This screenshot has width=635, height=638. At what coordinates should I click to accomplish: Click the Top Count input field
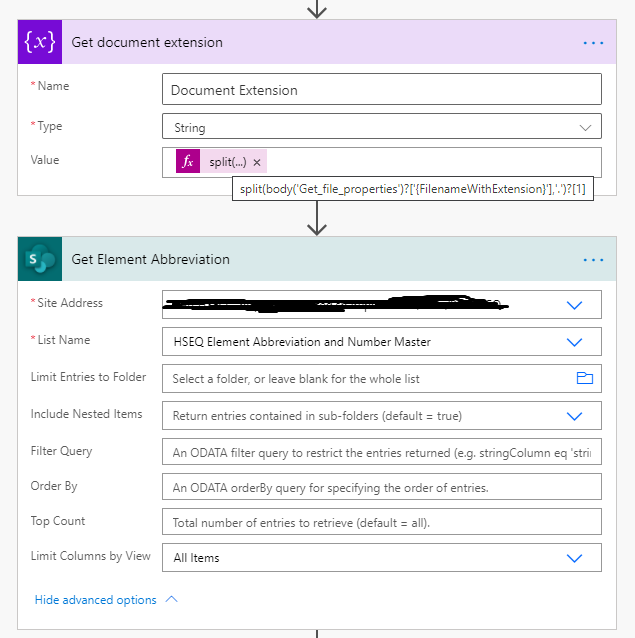pos(382,522)
